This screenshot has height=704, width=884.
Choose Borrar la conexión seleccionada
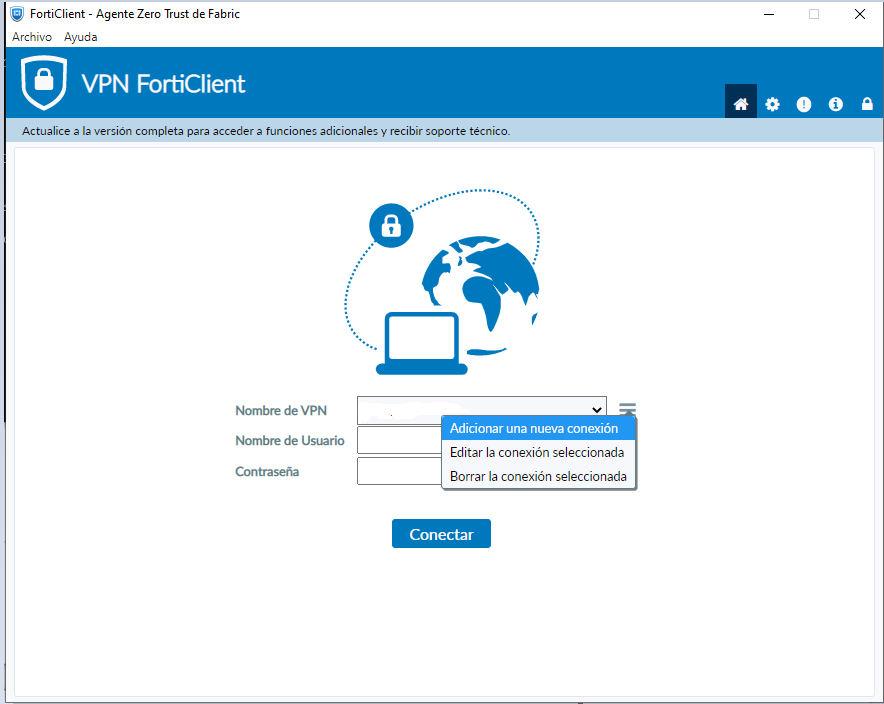pos(538,476)
